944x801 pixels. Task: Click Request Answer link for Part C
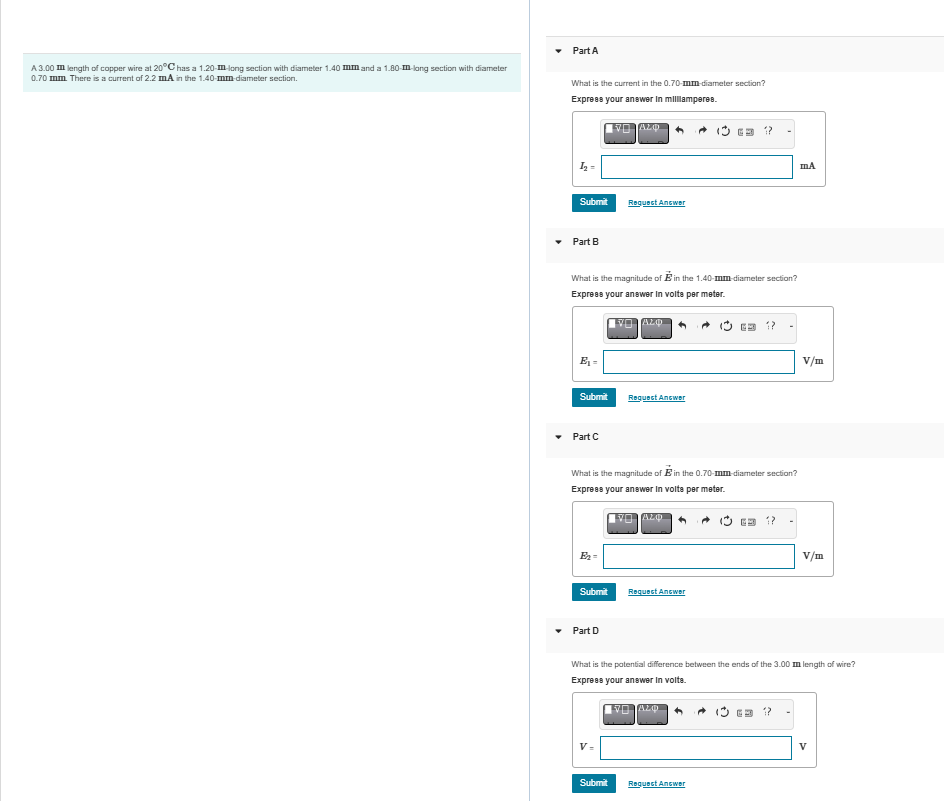pyautogui.click(x=656, y=592)
